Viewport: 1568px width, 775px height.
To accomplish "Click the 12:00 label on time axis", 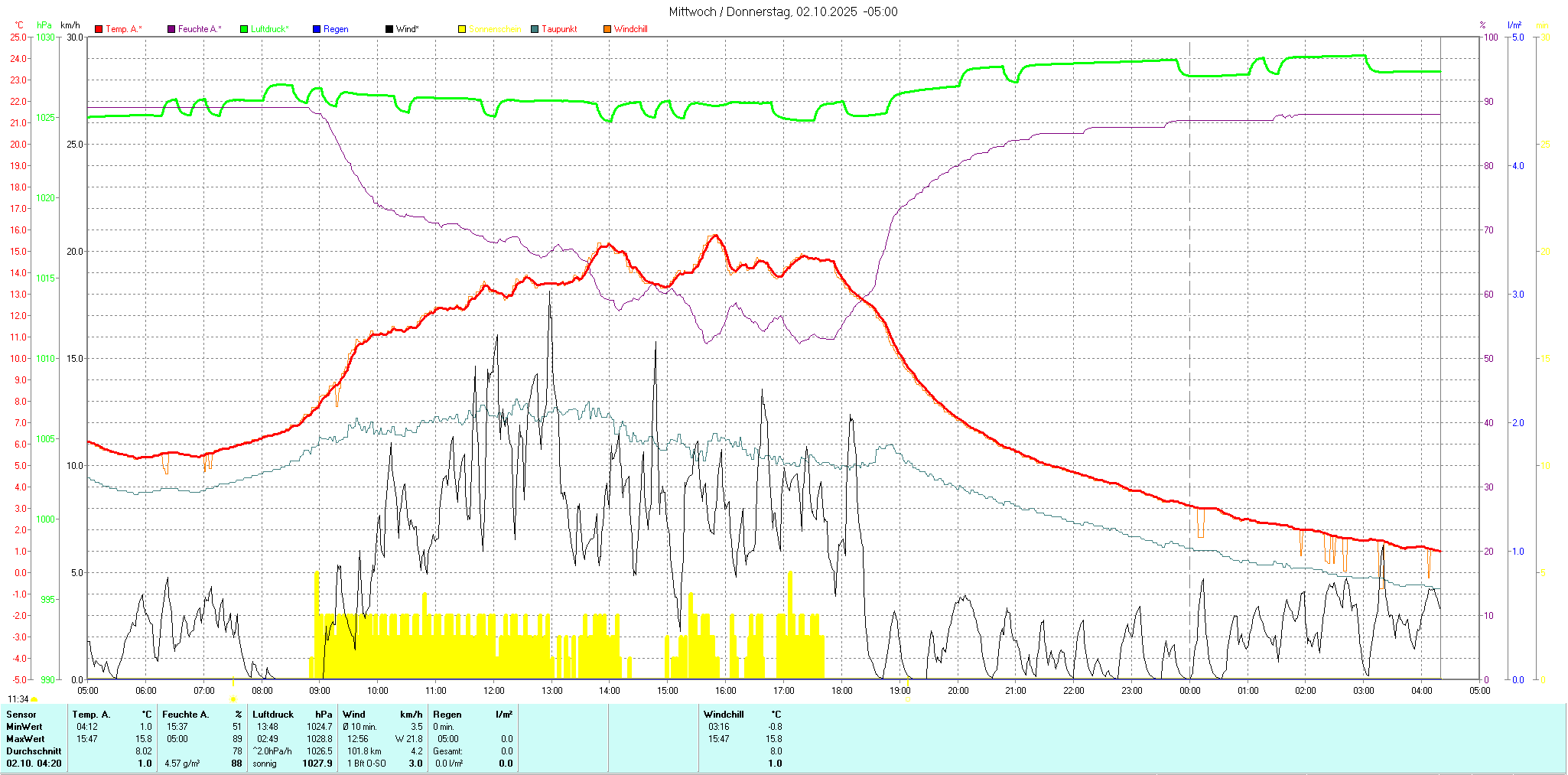I will pyautogui.click(x=493, y=691).
